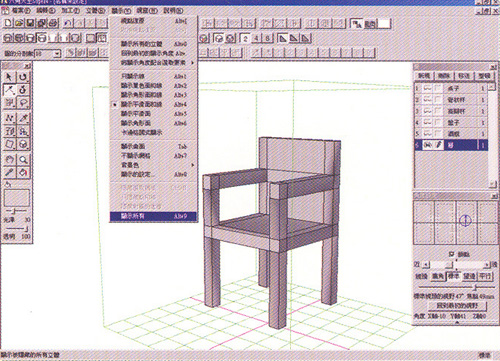This screenshot has height=361, width=500.
Task: Activate the eyedropper tool in toolbox
Action: pyautogui.click(x=9, y=172)
